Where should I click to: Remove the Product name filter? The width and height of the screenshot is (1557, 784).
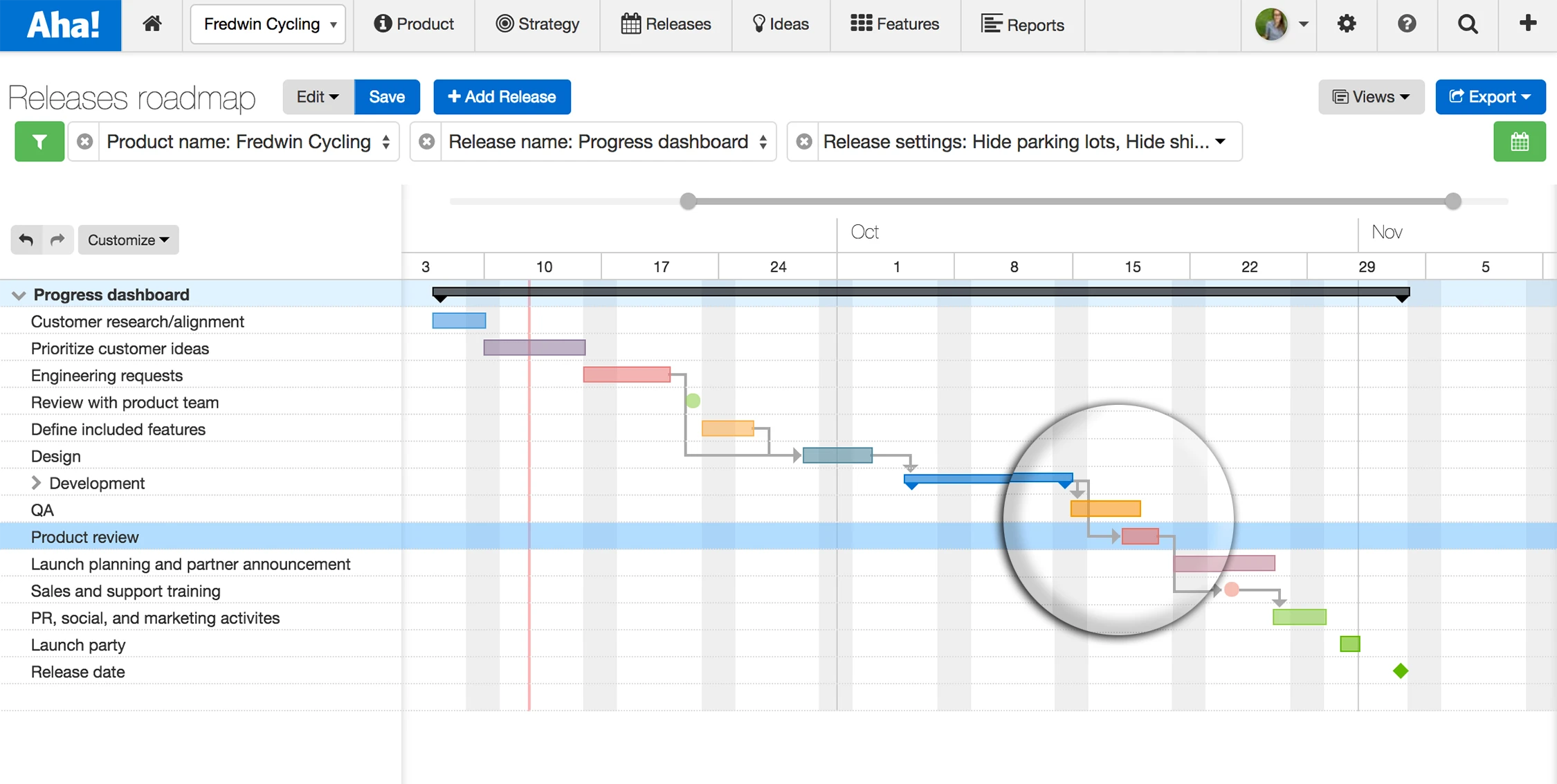84,142
